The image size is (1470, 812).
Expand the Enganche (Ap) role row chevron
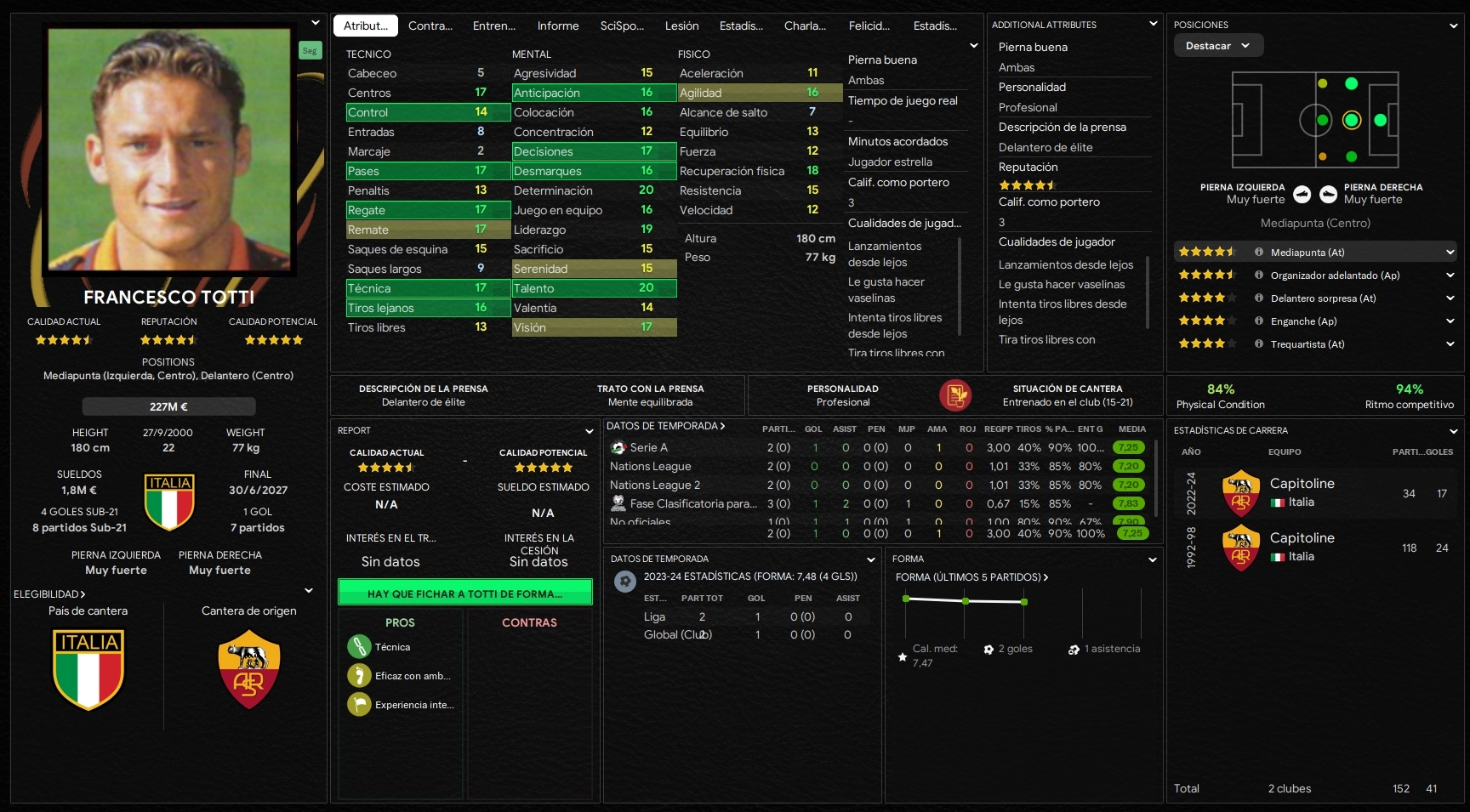tap(1450, 321)
